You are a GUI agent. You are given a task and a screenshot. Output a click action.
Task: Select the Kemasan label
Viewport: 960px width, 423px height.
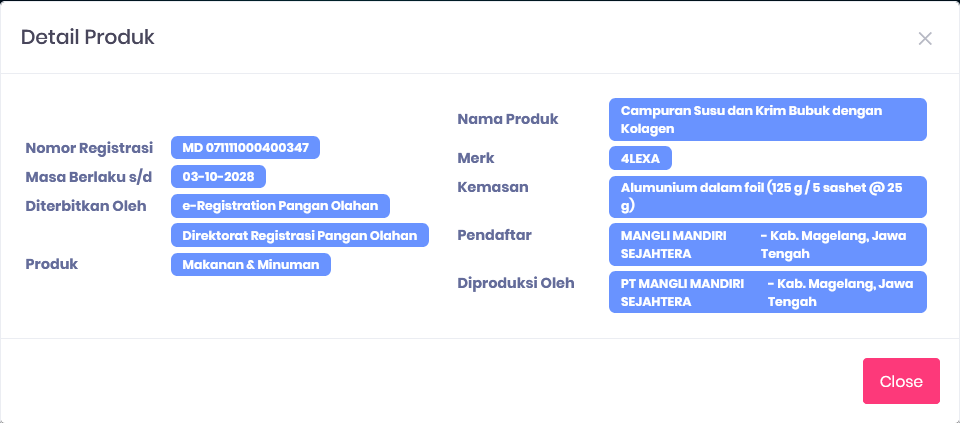(x=493, y=187)
